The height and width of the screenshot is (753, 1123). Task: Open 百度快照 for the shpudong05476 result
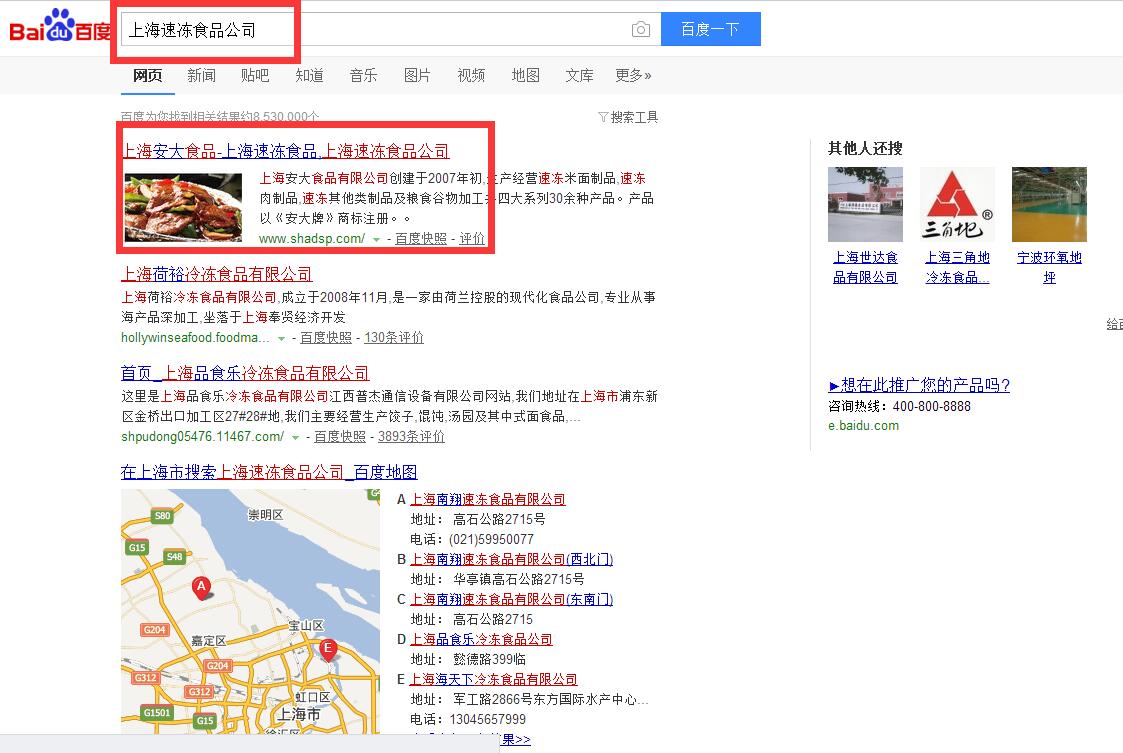[x=340, y=436]
